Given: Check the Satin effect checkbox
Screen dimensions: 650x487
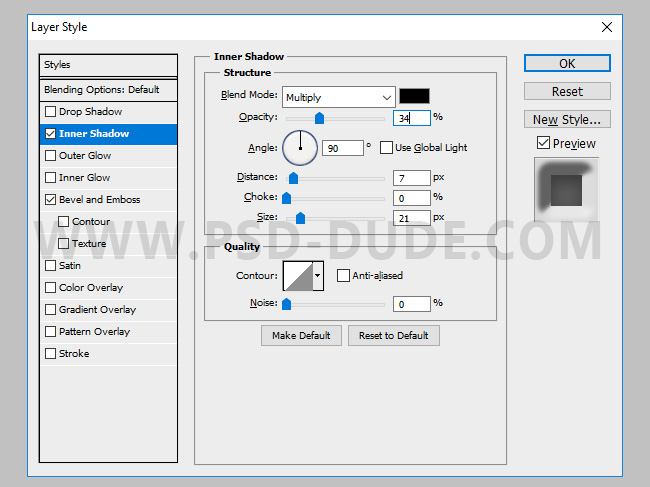Looking at the screenshot, I should pyautogui.click(x=51, y=265).
